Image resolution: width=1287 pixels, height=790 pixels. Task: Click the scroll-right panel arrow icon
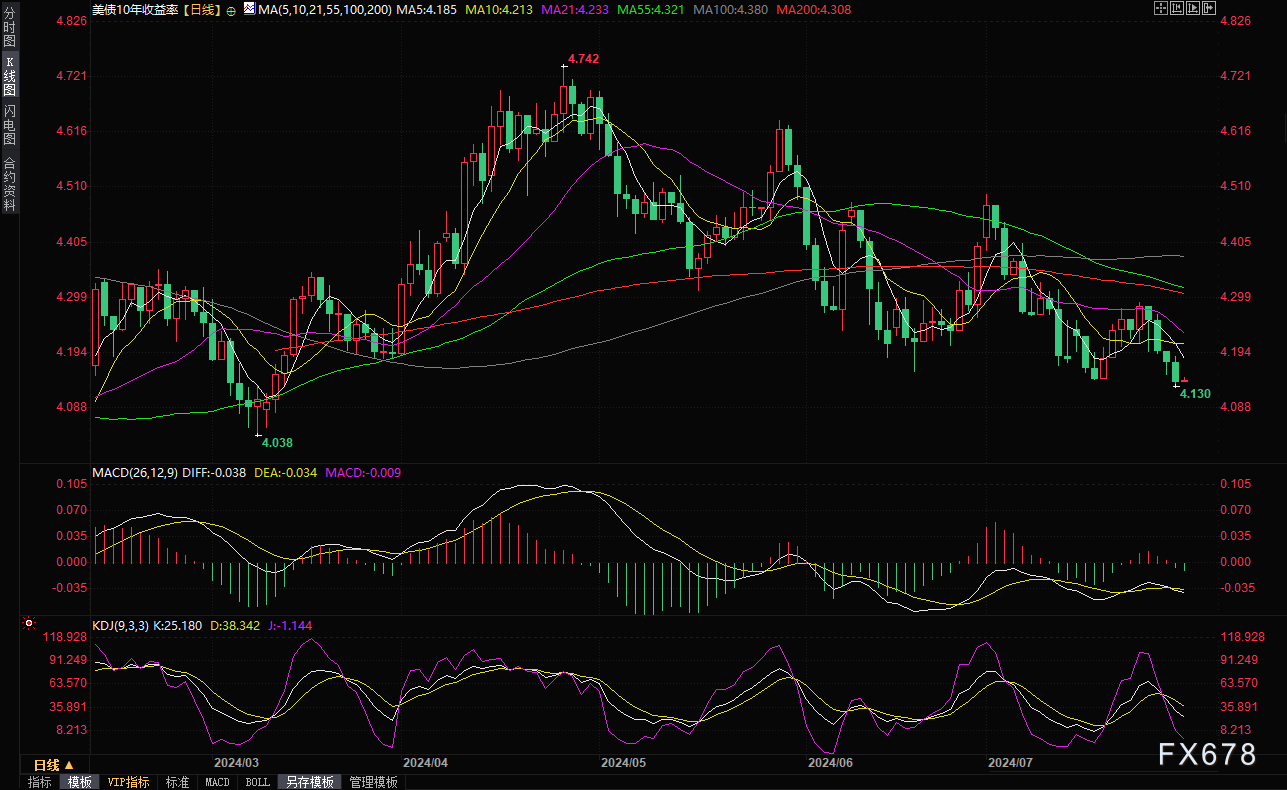(x=1208, y=8)
